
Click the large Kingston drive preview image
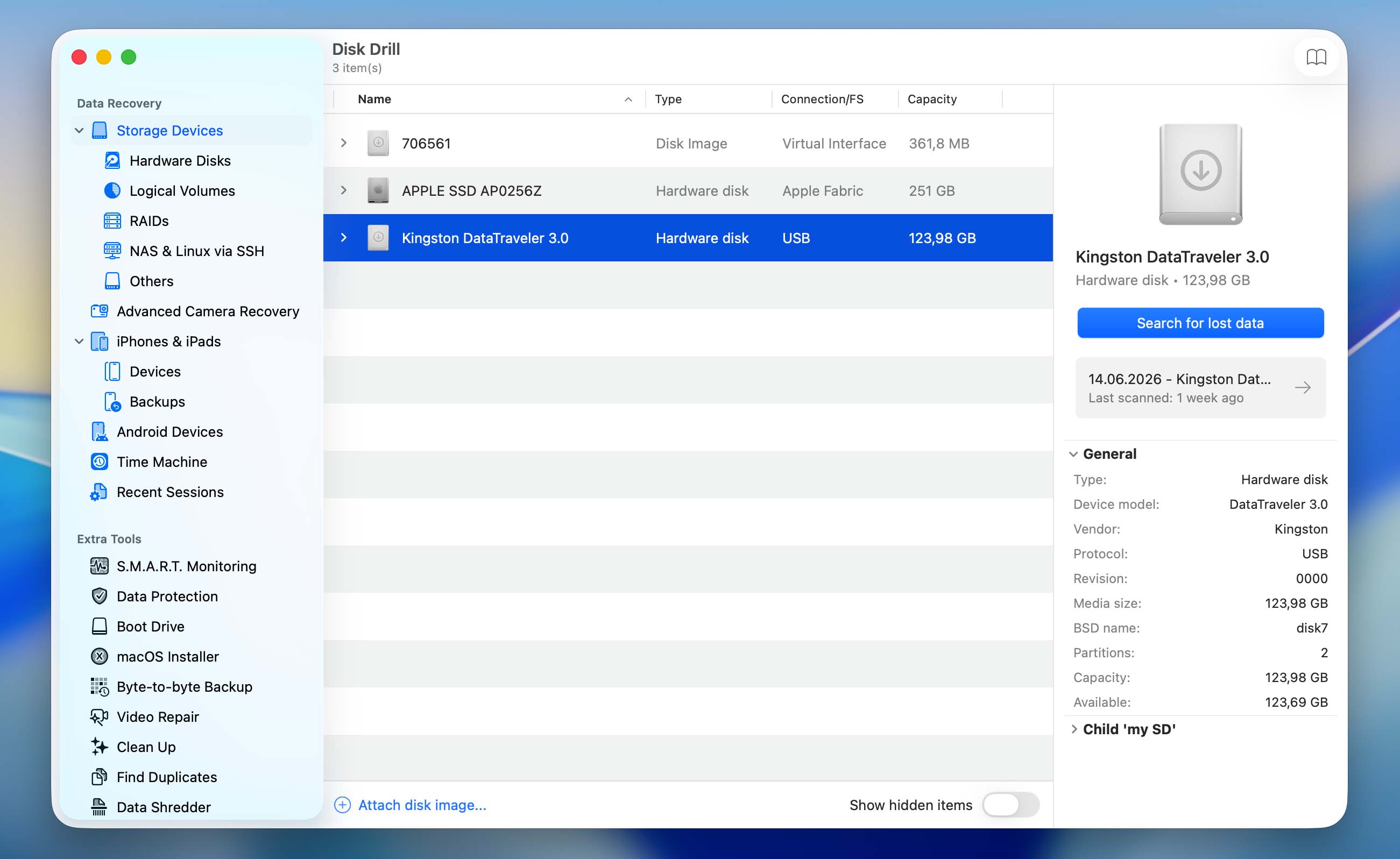(x=1200, y=174)
